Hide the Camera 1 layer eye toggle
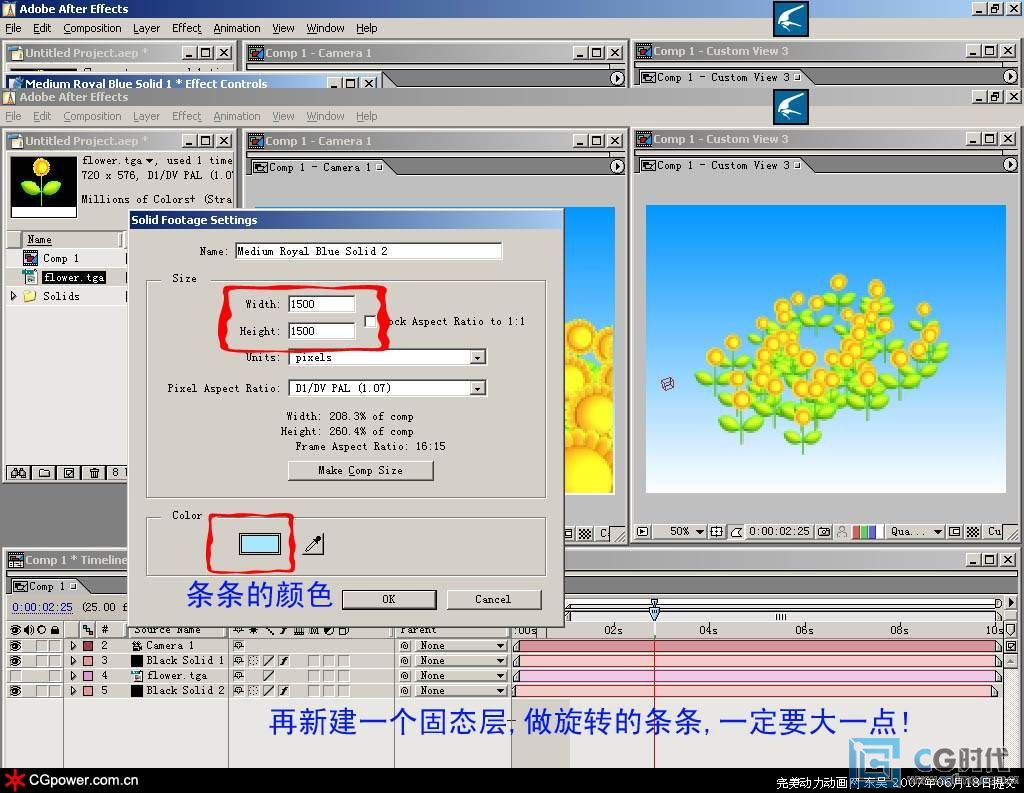The width and height of the screenshot is (1024, 793). pyautogui.click(x=16, y=645)
